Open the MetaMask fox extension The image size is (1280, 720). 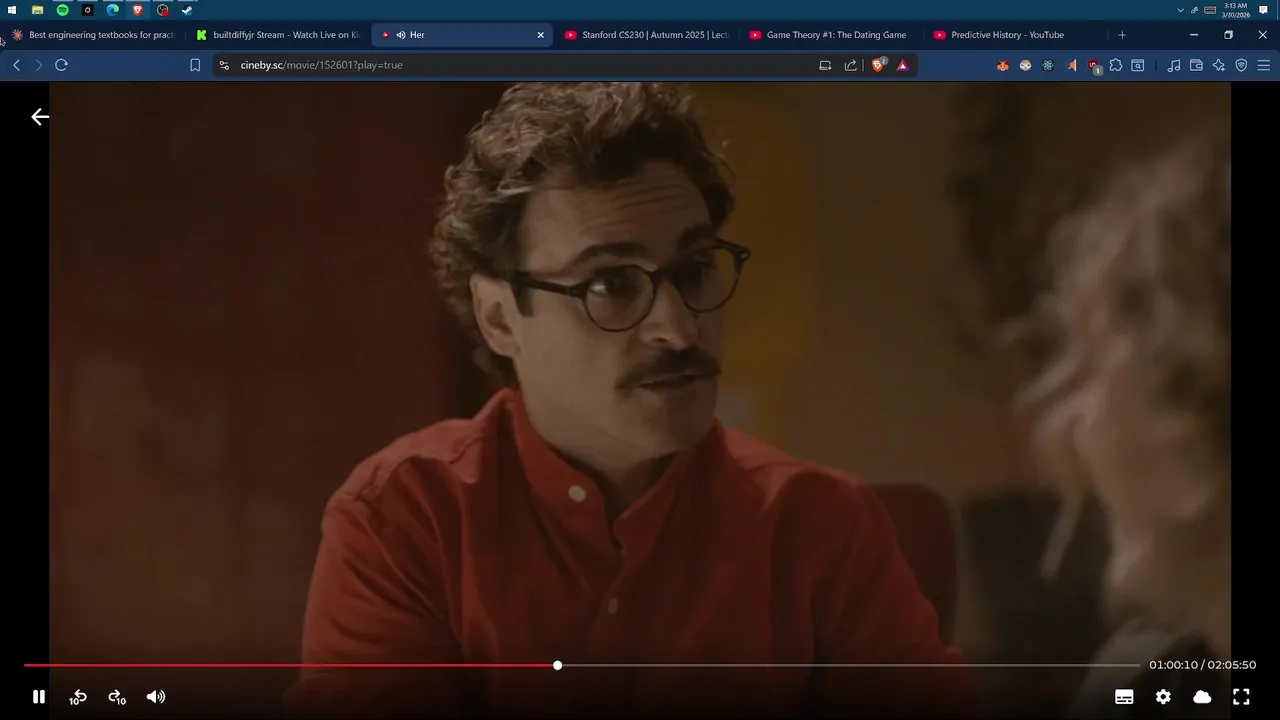tap(1003, 65)
